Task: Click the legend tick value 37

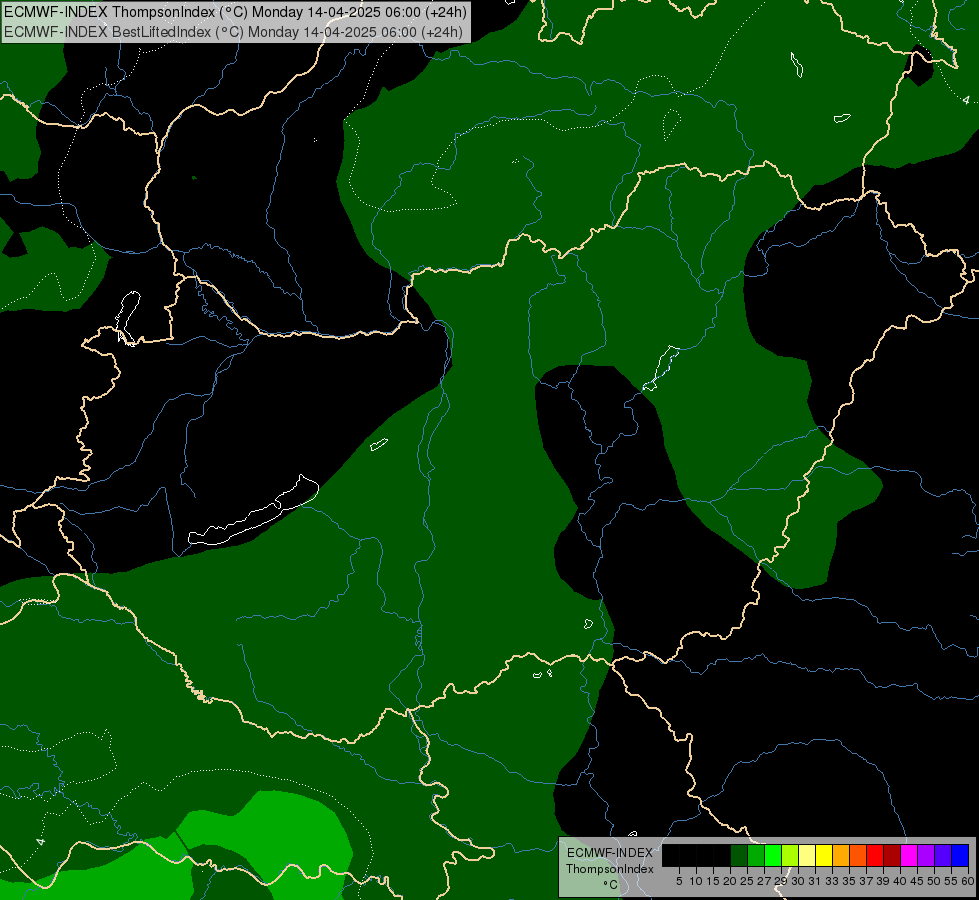Action: click(x=867, y=881)
